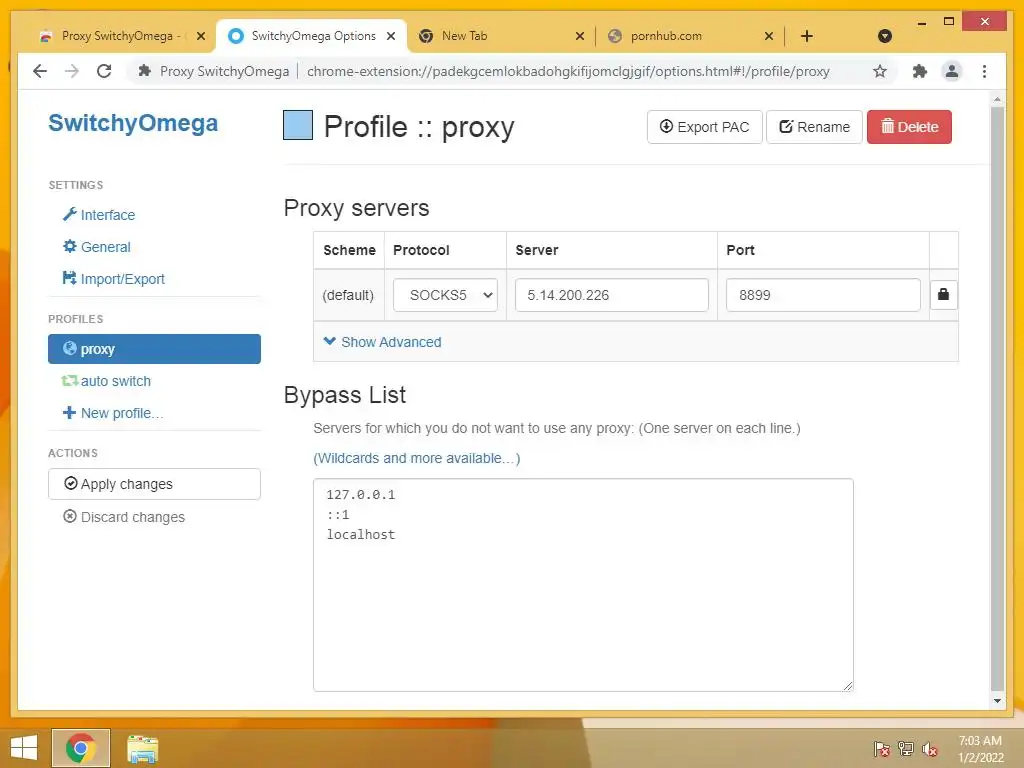Click the plus icon beside New profile
1024x768 pixels.
[69, 412]
